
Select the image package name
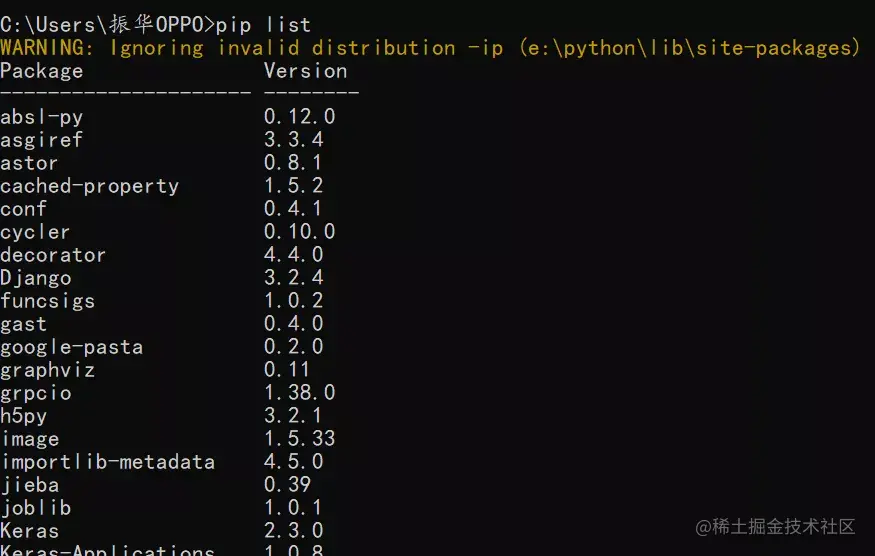pos(30,439)
